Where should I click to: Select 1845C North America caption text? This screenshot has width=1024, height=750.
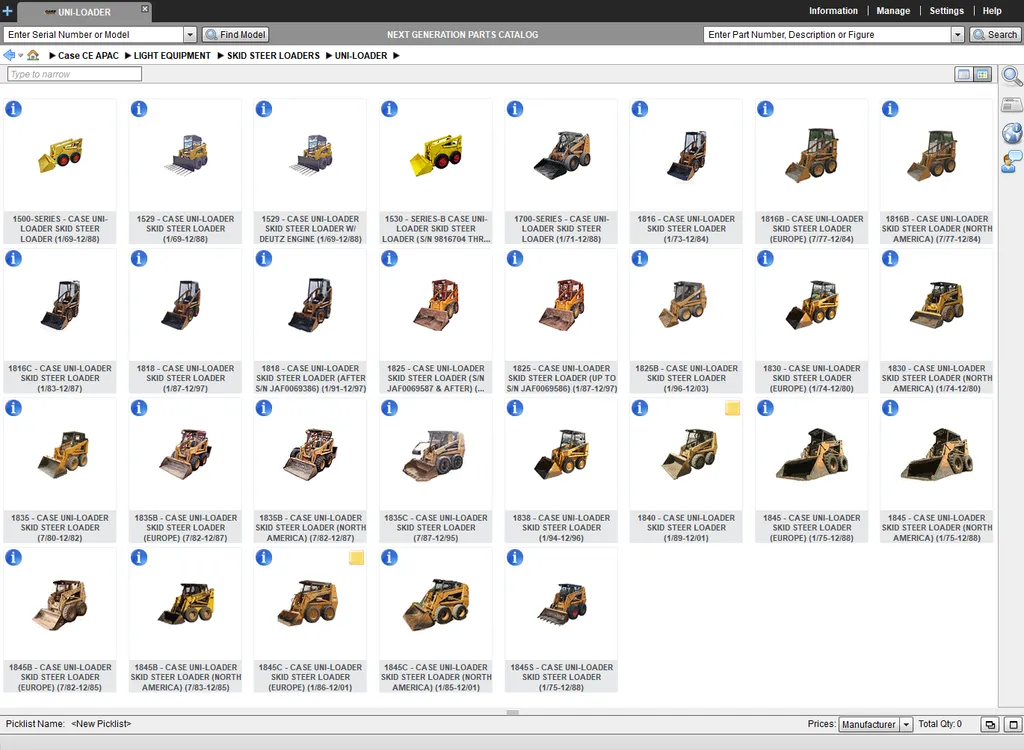click(436, 677)
